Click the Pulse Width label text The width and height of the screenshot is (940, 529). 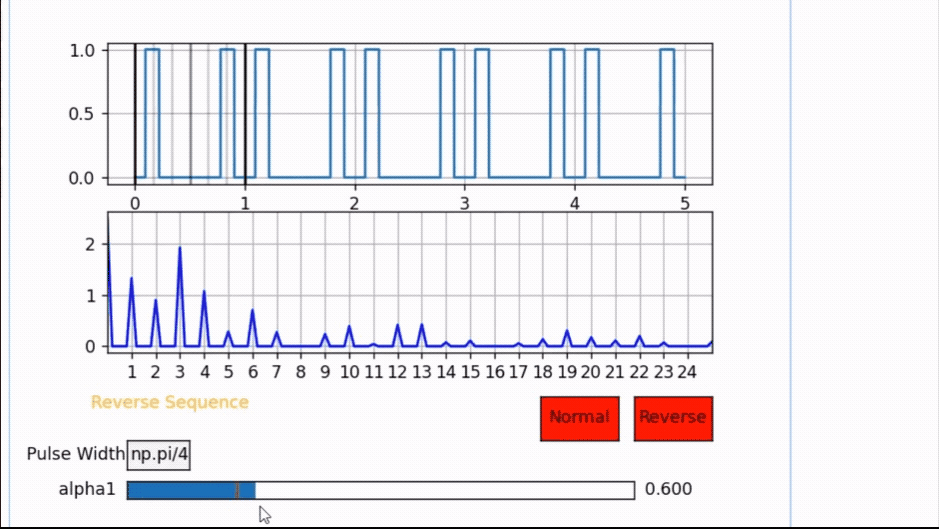tap(75, 454)
